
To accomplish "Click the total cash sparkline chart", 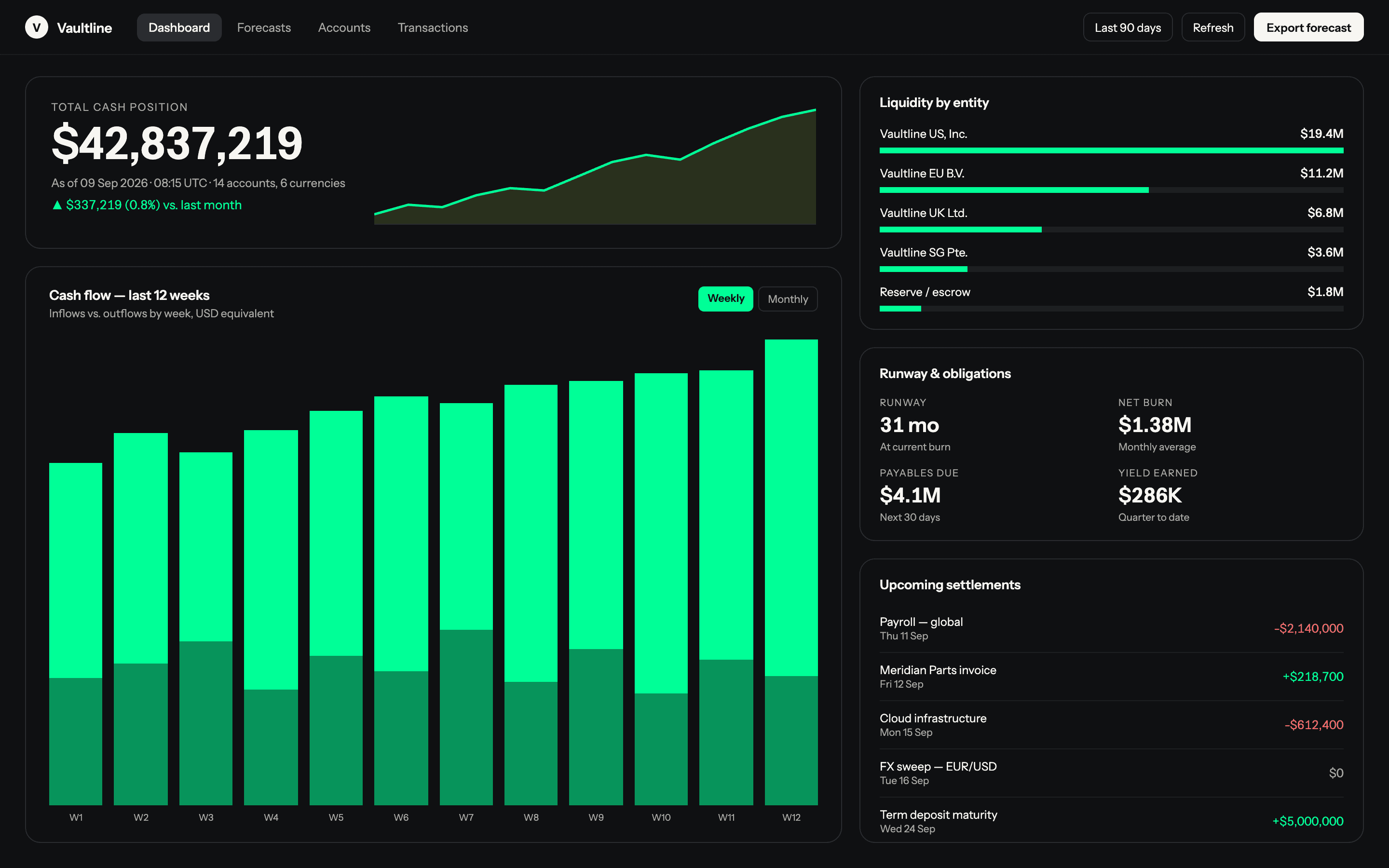I will (595, 166).
